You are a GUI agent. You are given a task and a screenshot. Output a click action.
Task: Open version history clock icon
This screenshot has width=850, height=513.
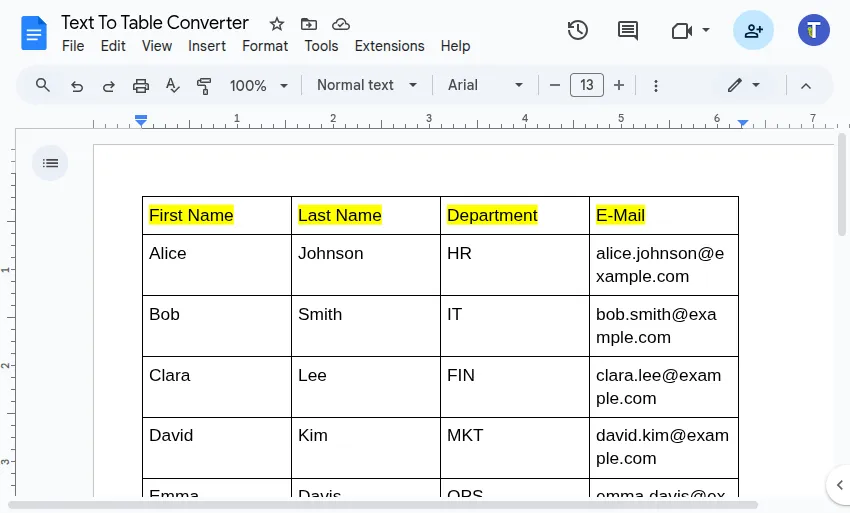point(577,30)
